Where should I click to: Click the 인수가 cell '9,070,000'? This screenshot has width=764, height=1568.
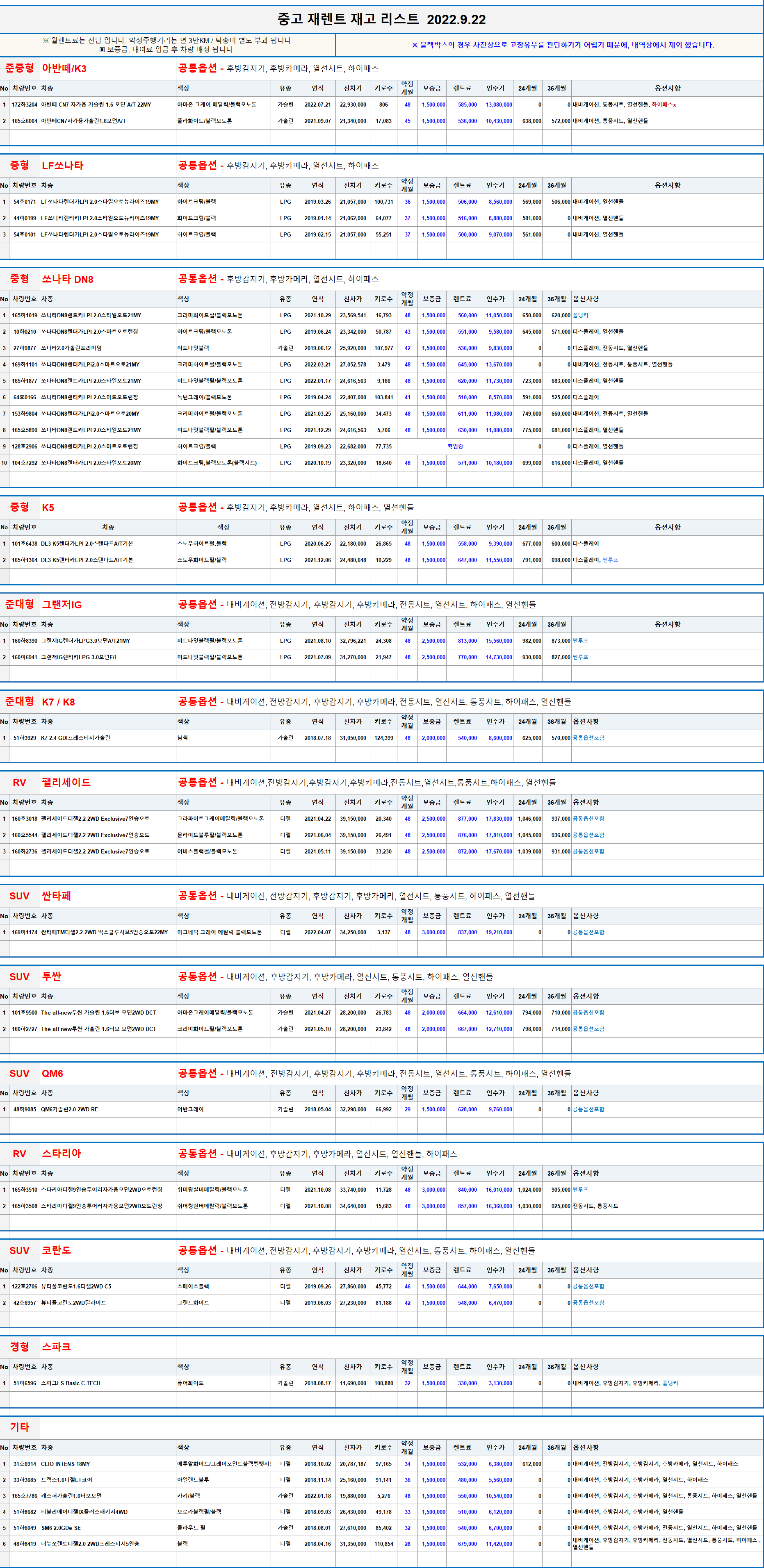500,234
